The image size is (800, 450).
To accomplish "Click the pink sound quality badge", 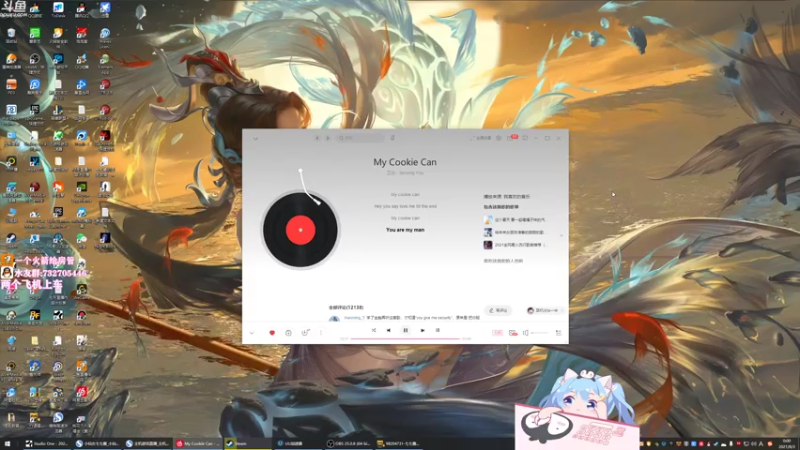I will point(497,333).
